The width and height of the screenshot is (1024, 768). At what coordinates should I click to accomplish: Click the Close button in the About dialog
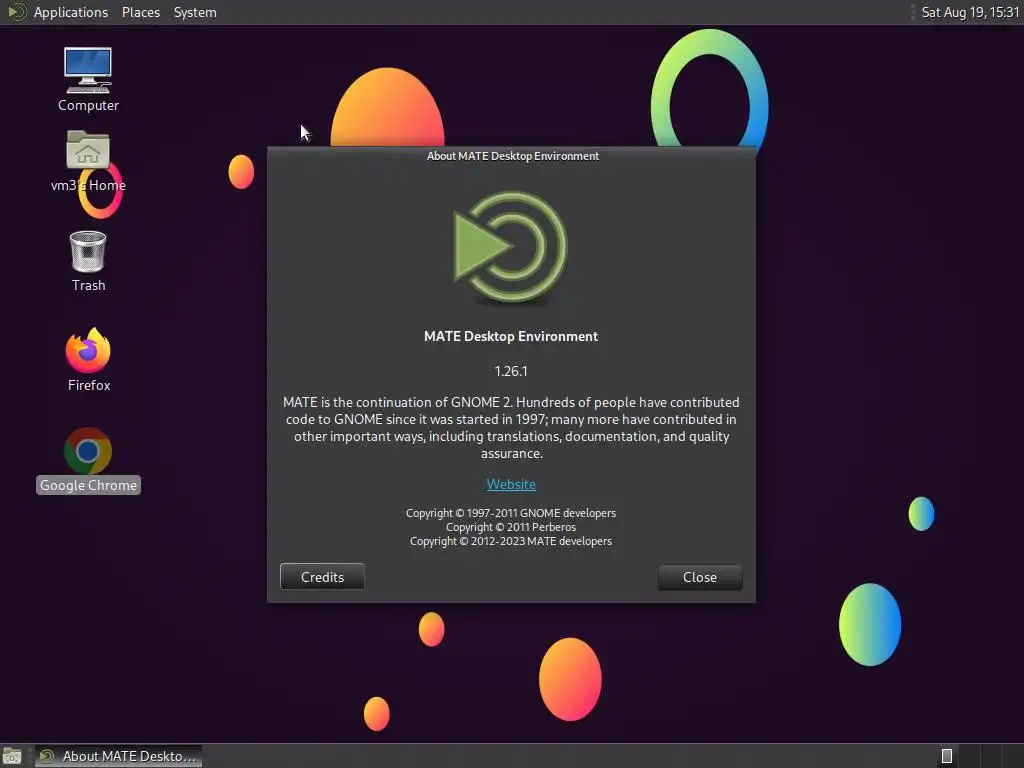pos(699,577)
